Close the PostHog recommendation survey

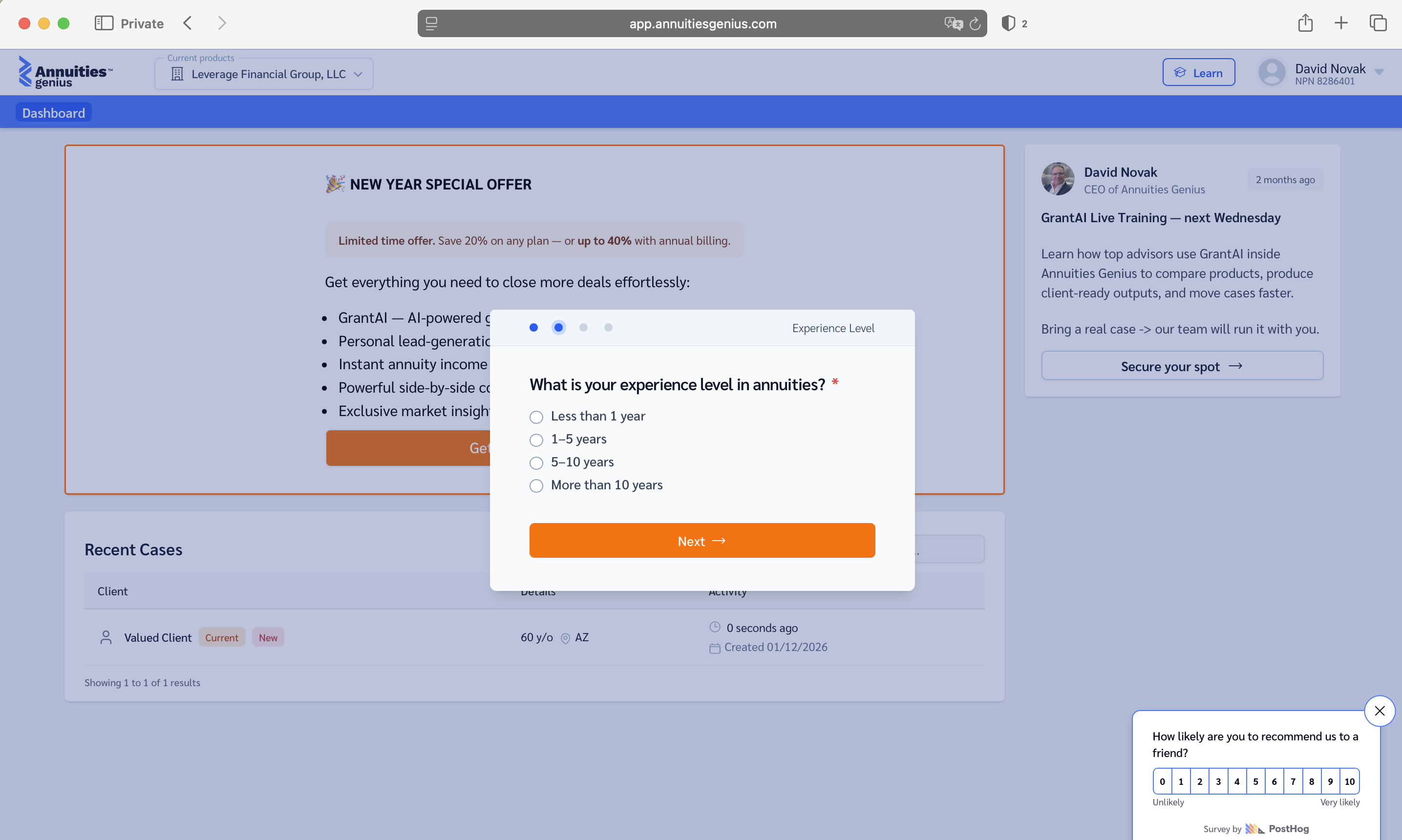[x=1380, y=711]
